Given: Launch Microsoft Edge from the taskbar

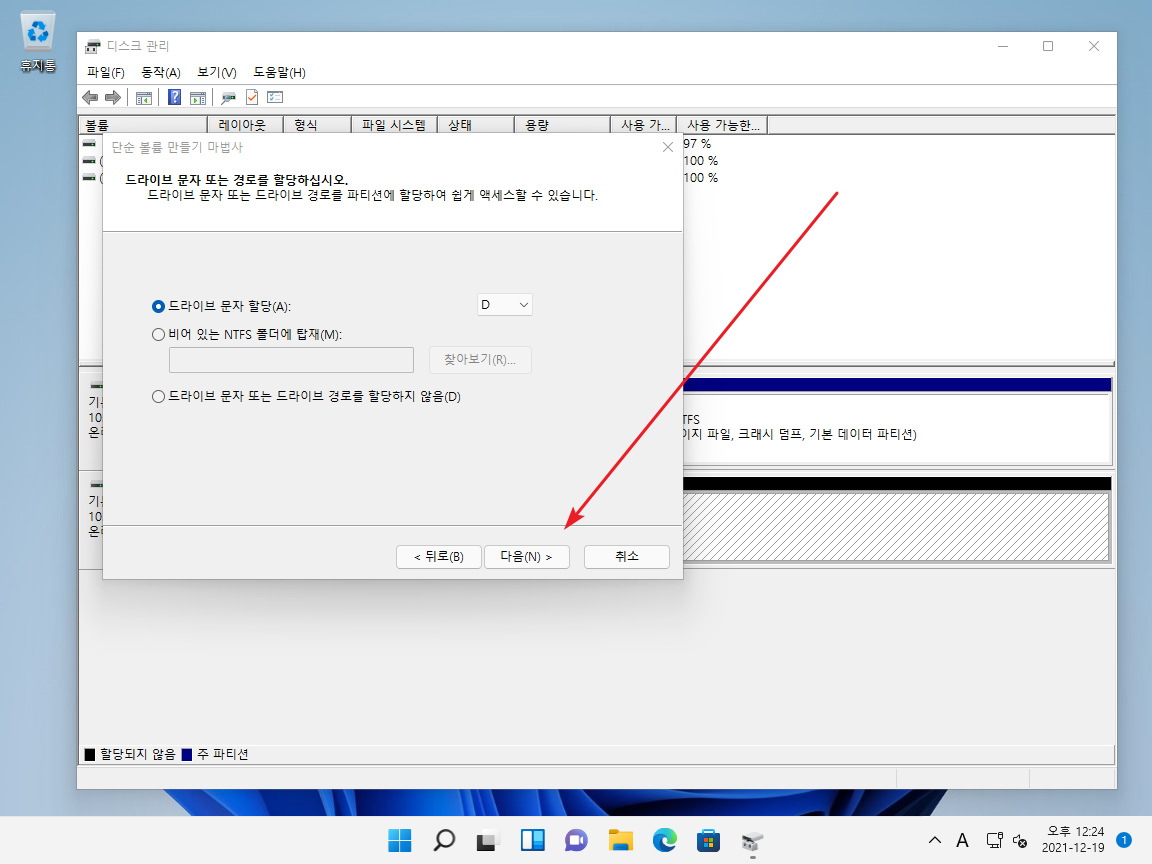Looking at the screenshot, I should pyautogui.click(x=664, y=840).
